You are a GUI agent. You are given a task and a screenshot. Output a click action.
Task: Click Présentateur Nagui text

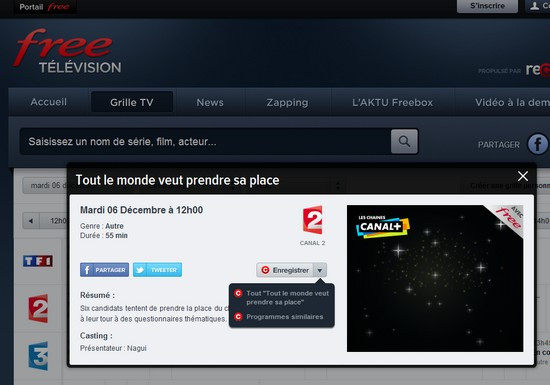tap(113, 348)
